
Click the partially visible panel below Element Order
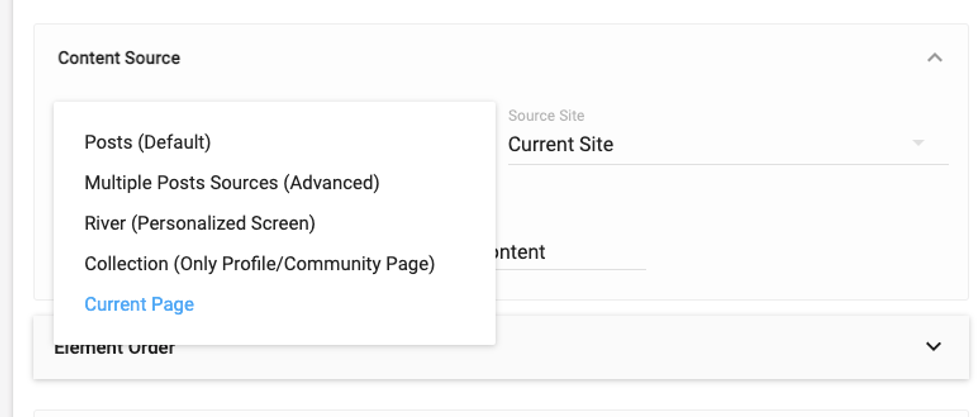pyautogui.click(x=500, y=412)
